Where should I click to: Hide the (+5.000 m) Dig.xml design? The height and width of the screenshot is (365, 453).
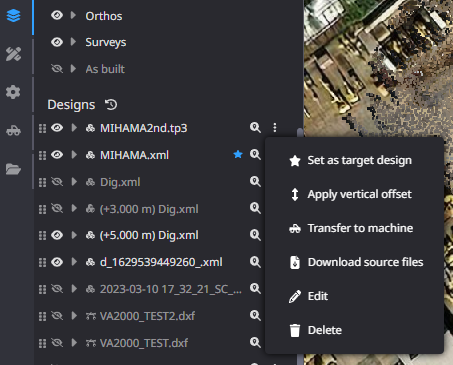point(57,235)
